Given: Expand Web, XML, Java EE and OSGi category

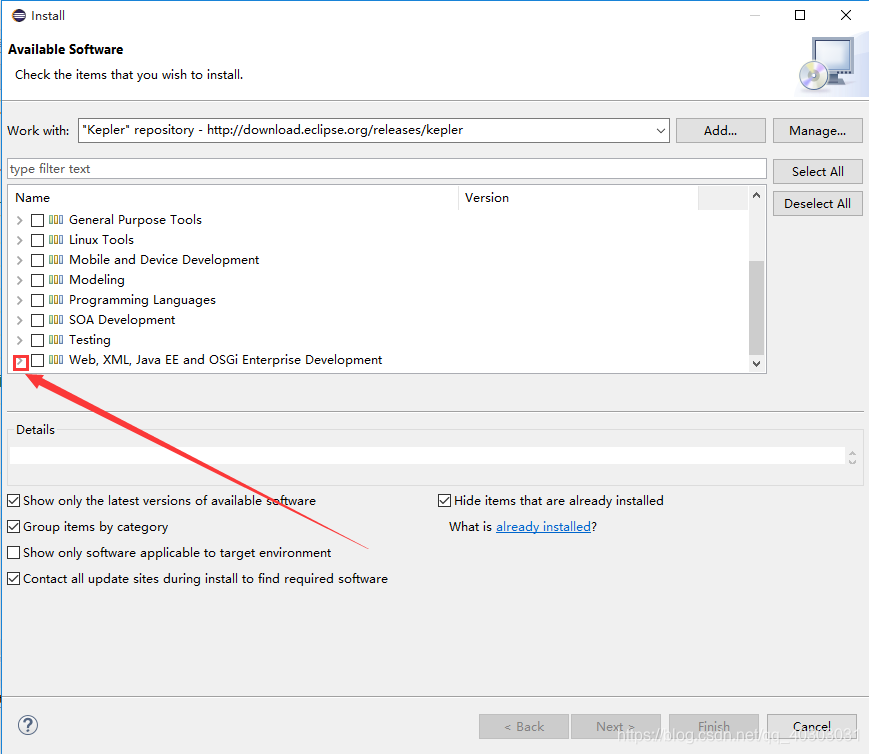Looking at the screenshot, I should pos(21,362).
